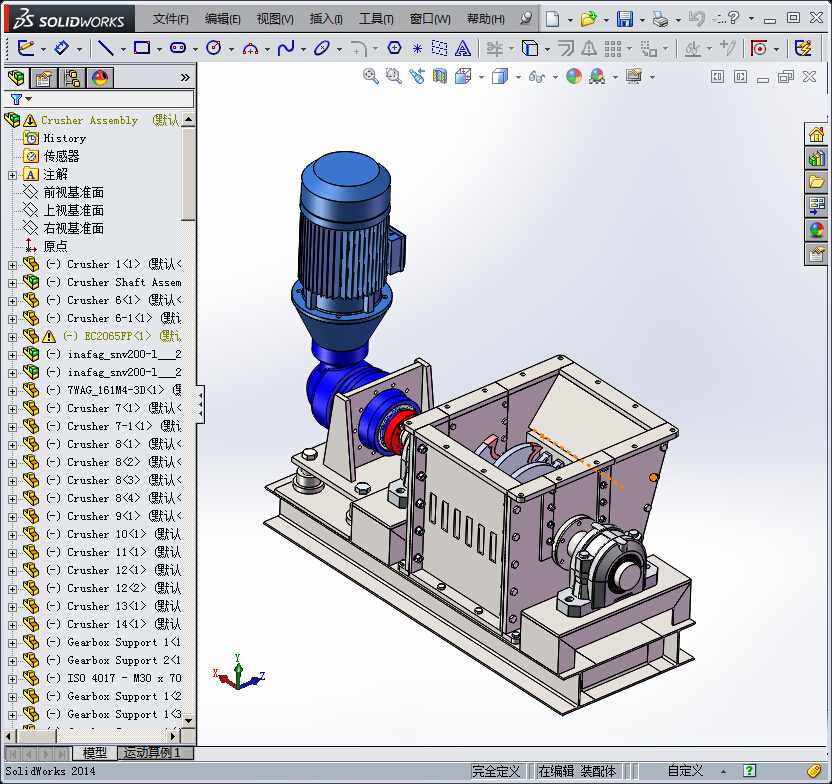Select the Line sketch tool

[105, 48]
